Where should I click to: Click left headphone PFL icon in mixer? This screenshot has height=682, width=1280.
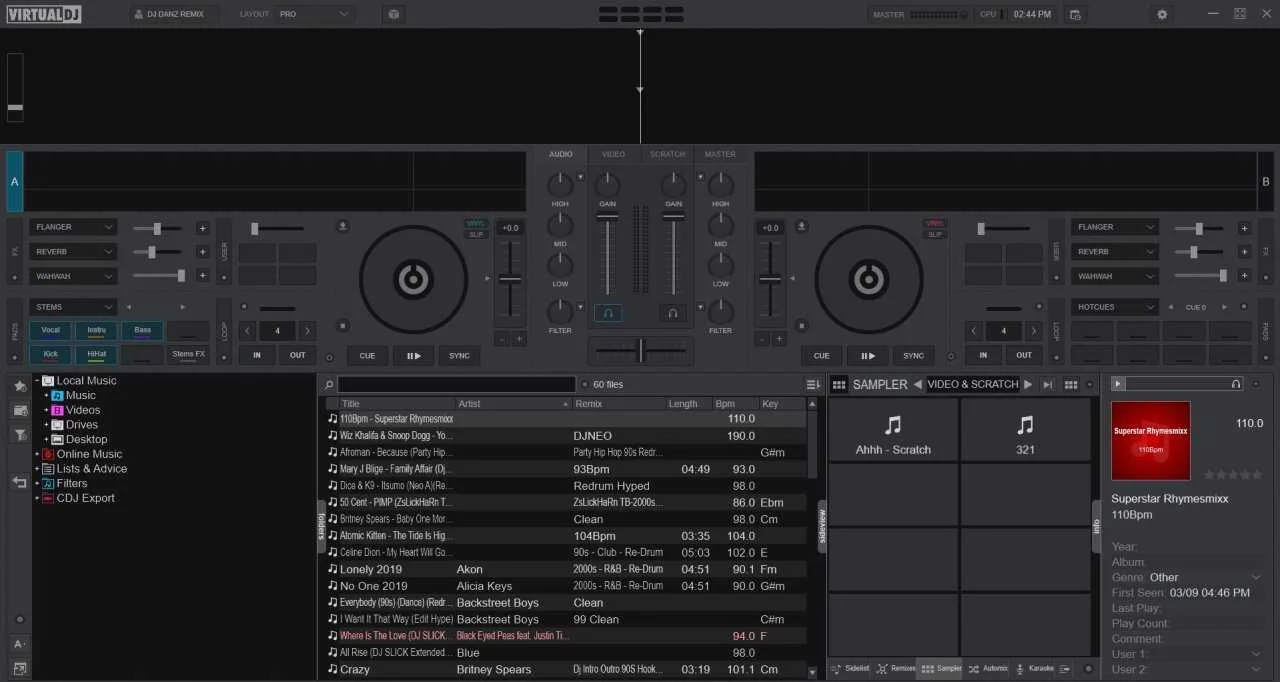pyautogui.click(x=608, y=313)
